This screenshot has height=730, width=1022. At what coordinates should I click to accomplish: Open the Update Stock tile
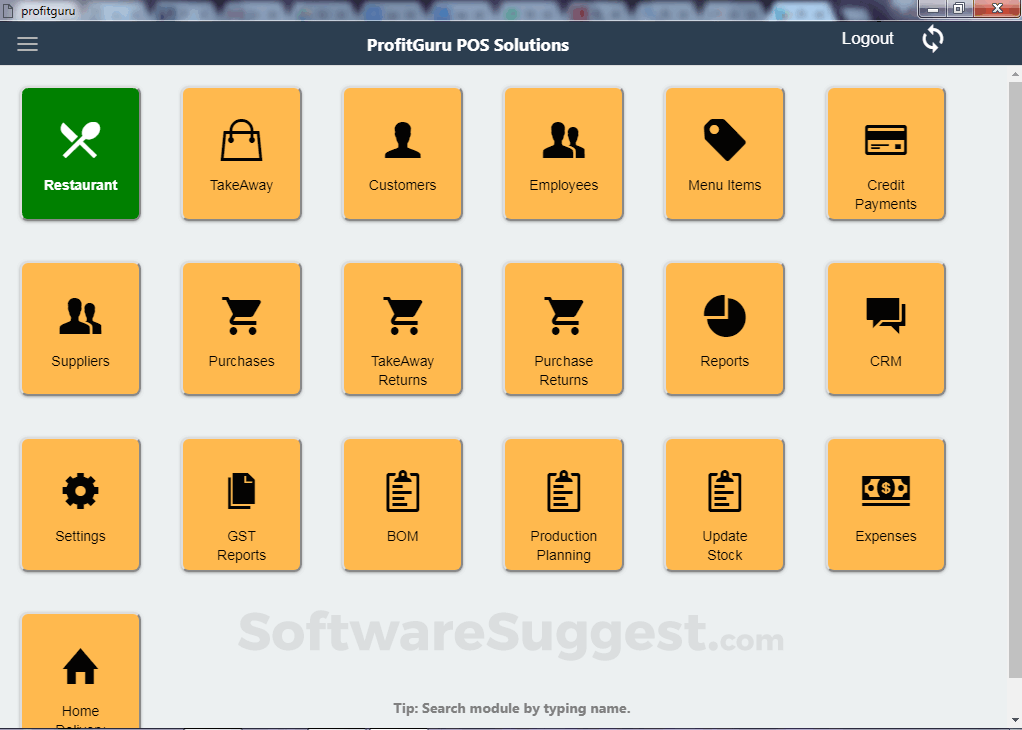tap(725, 505)
